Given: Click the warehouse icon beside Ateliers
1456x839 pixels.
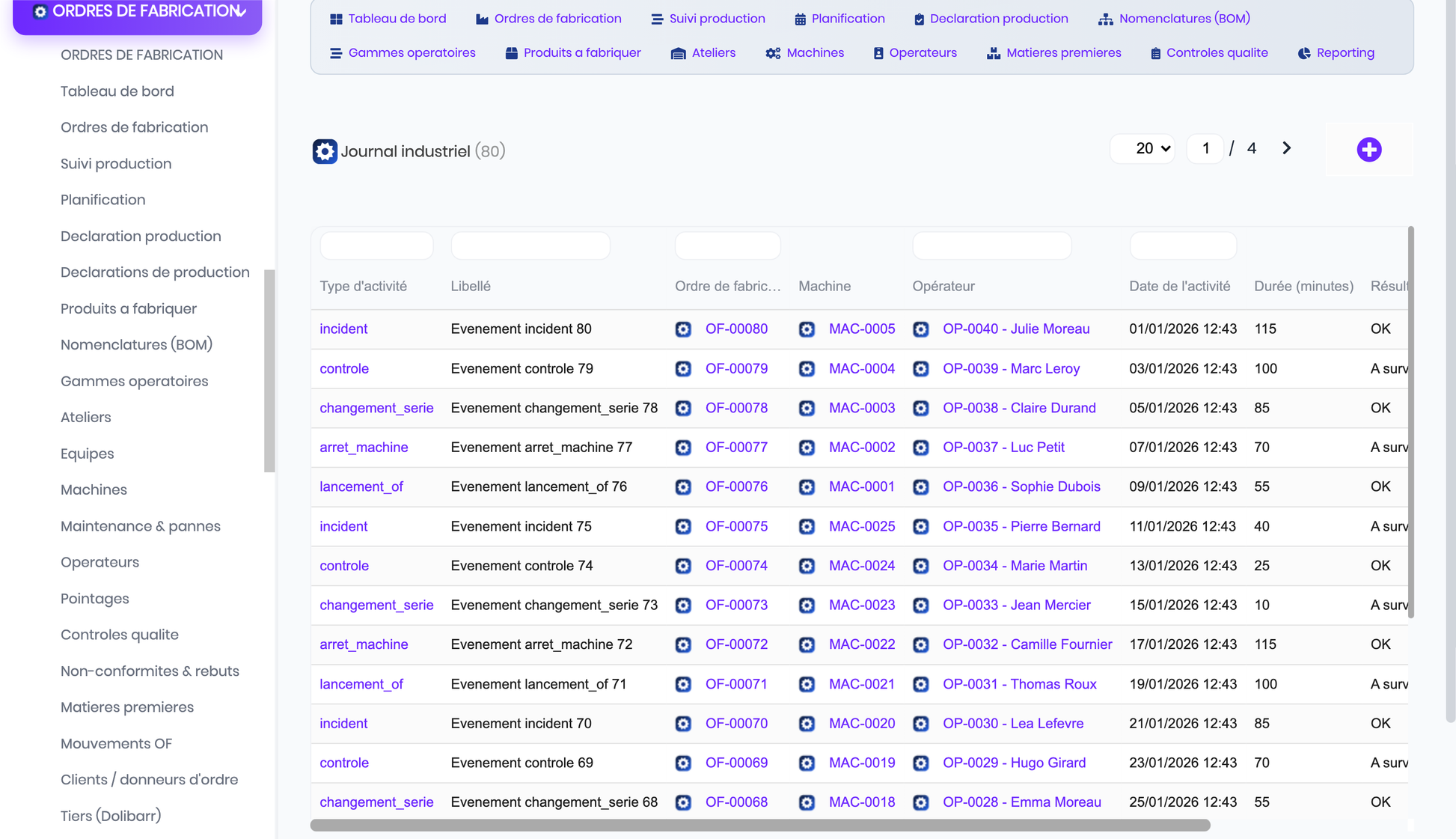Looking at the screenshot, I should click(x=678, y=53).
